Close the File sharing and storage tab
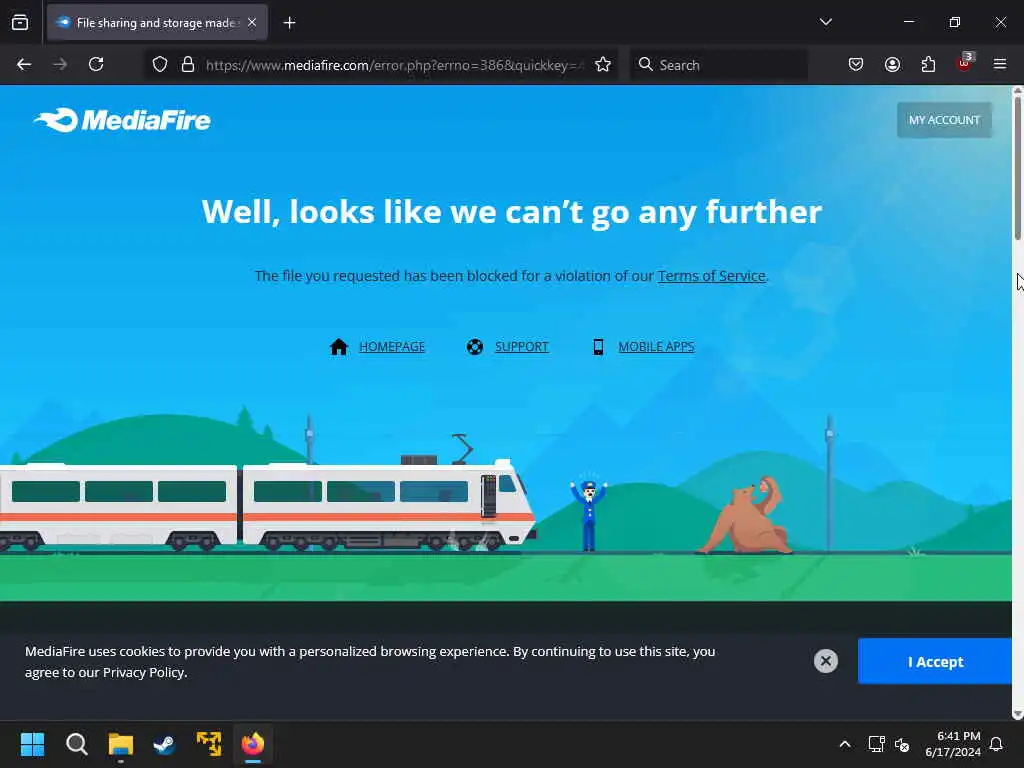1024x768 pixels. click(252, 23)
